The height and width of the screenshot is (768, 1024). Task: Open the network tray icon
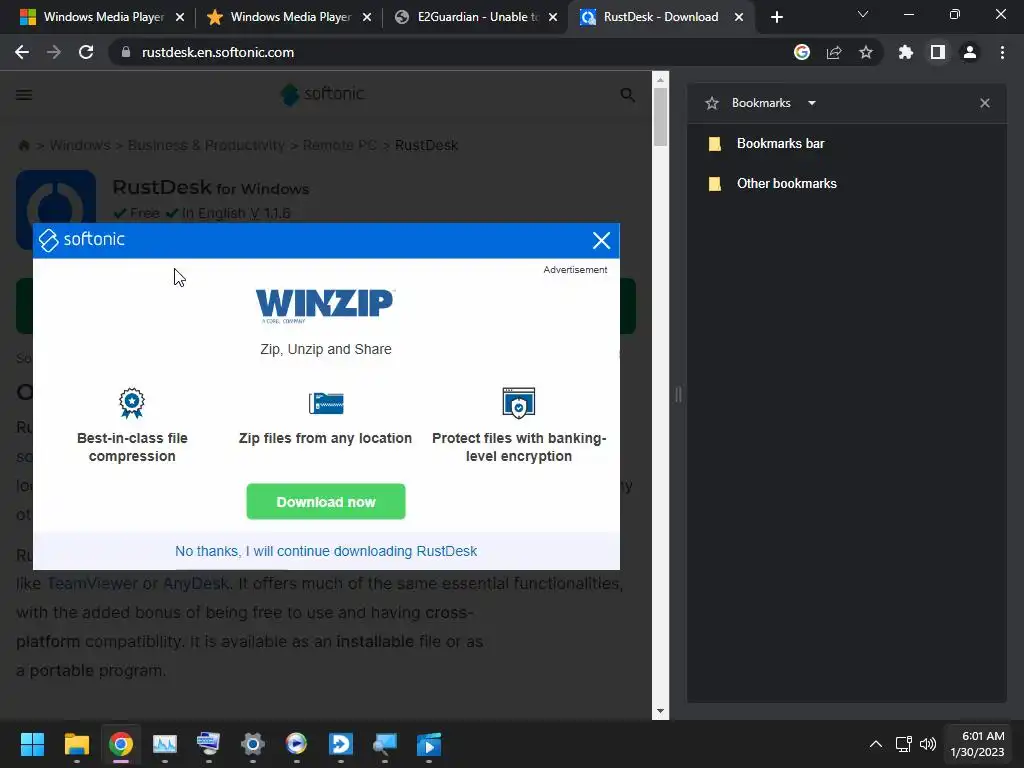pos(903,744)
